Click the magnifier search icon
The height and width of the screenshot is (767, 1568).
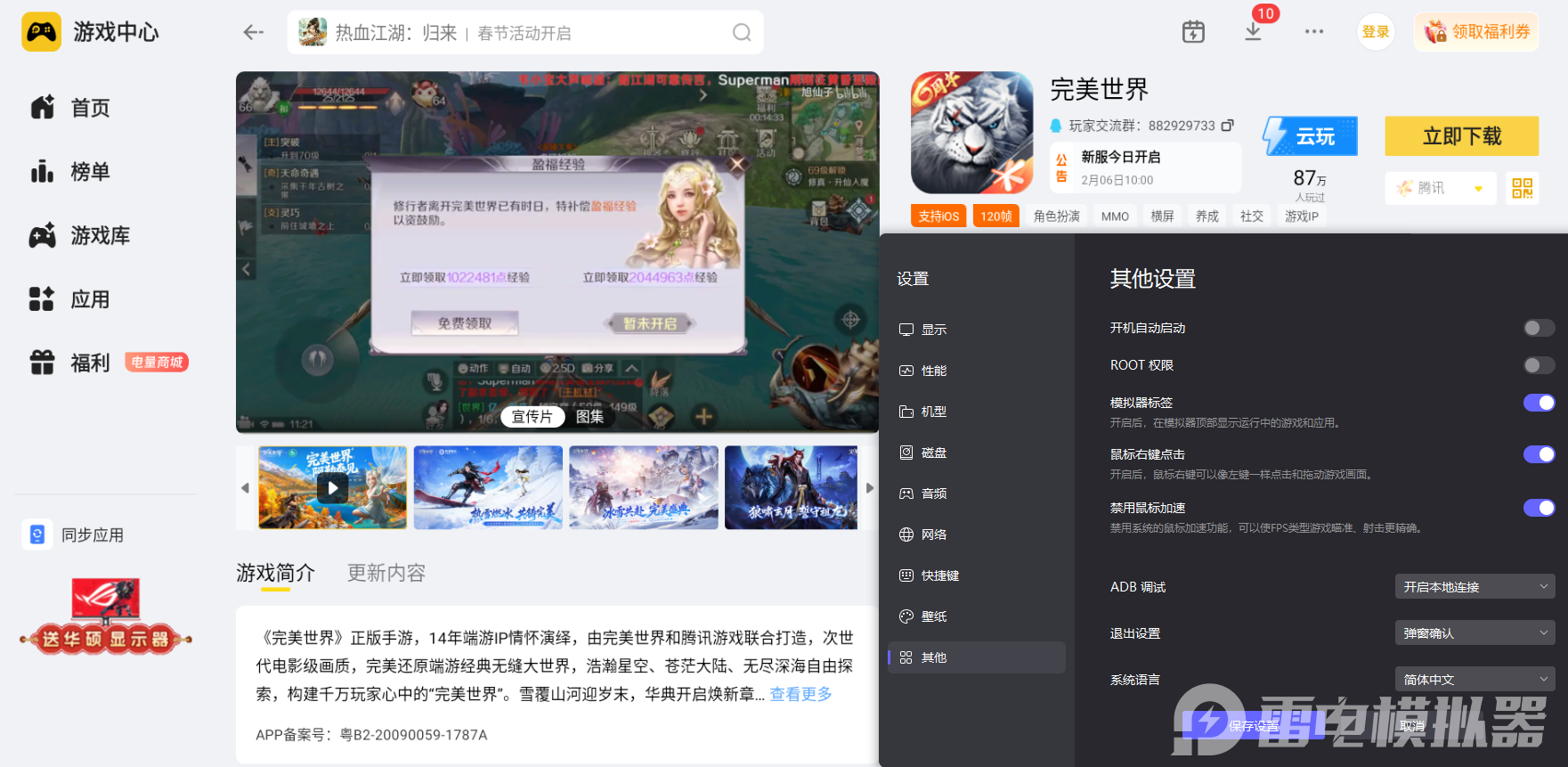(x=742, y=33)
